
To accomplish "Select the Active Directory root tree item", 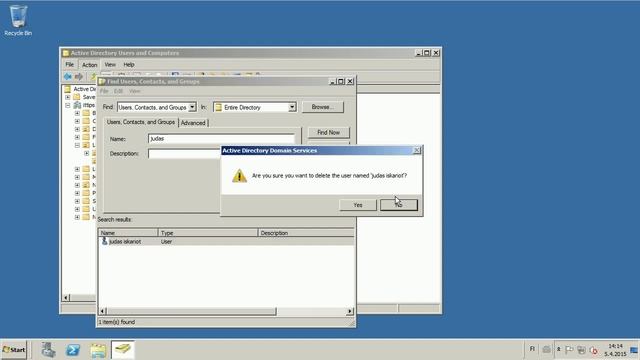I will 80,89.
